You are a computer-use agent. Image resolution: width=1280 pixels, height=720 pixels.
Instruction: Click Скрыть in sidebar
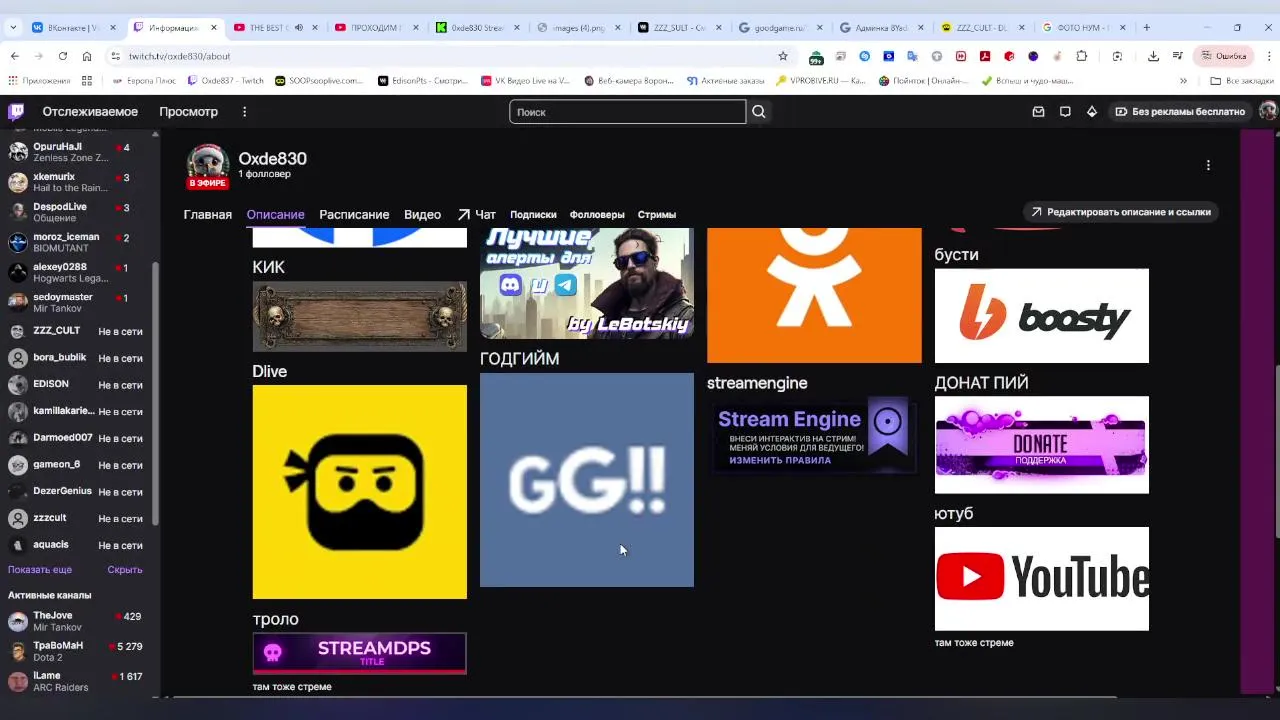125,569
